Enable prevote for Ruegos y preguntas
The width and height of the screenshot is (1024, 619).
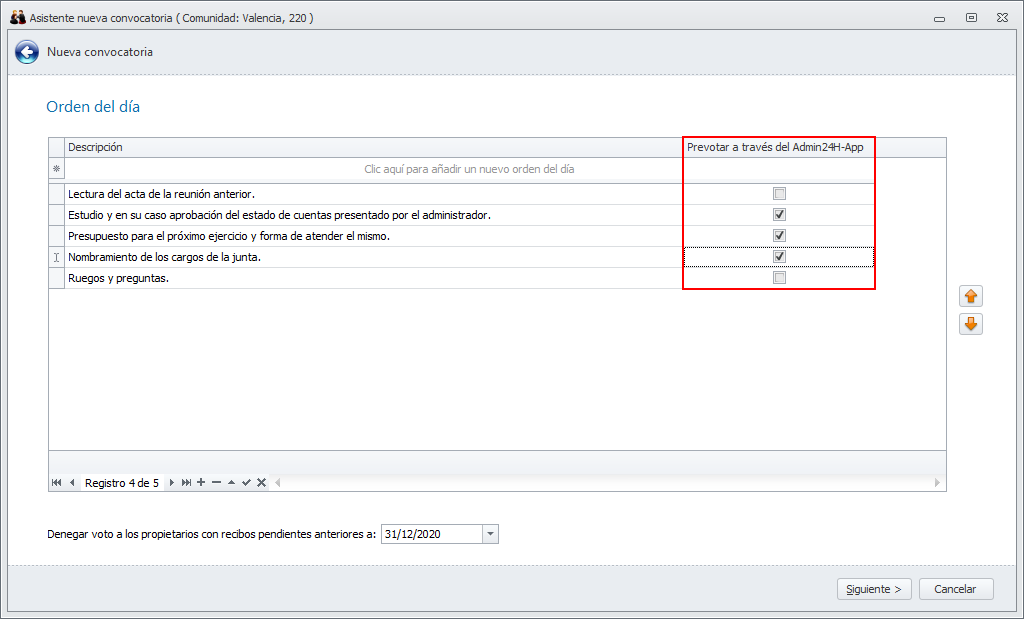coord(779,278)
